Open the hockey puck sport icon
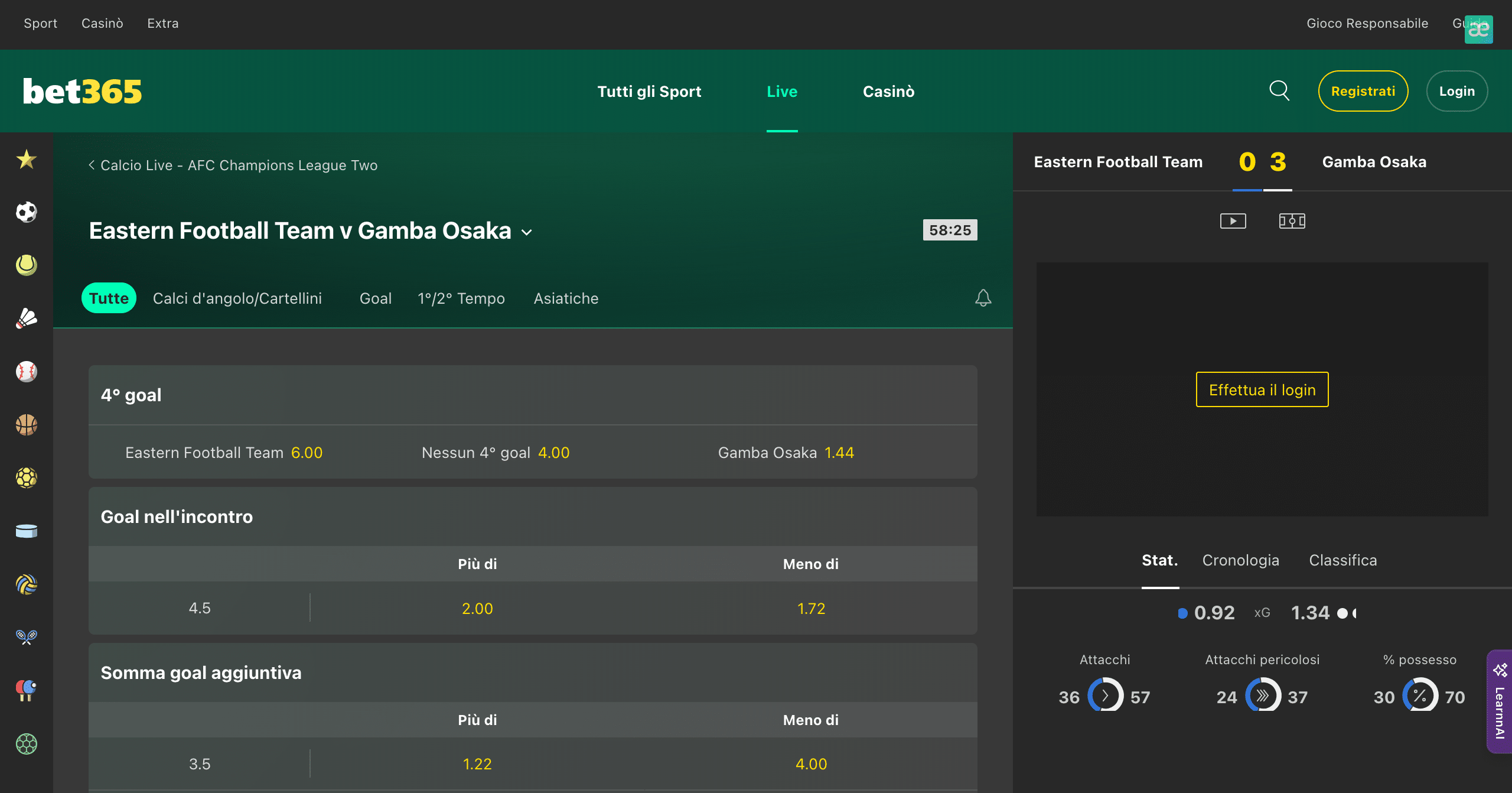Image resolution: width=1512 pixels, height=793 pixels. pos(26,531)
